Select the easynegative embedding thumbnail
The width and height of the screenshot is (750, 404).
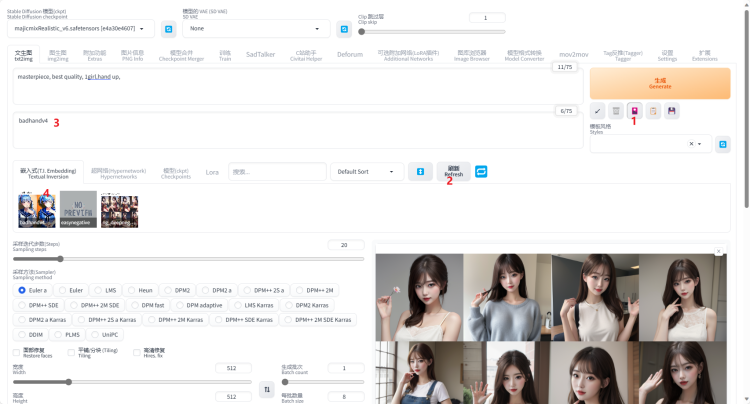[78, 209]
